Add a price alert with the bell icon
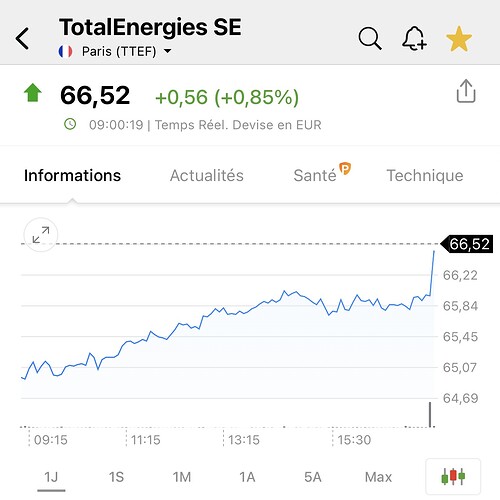500x500 pixels. click(x=414, y=39)
